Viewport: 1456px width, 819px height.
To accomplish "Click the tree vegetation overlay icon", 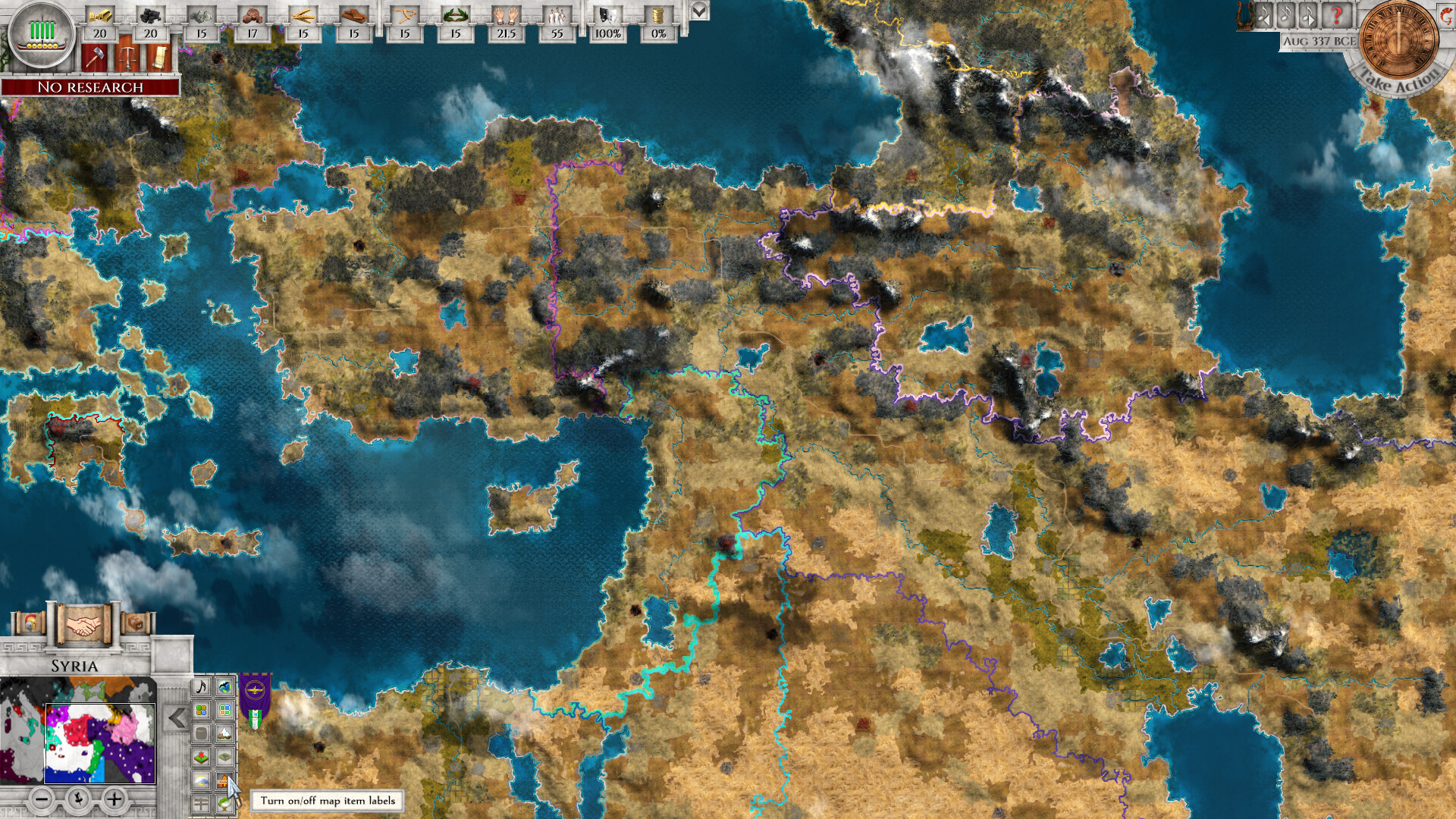I will click(x=224, y=804).
